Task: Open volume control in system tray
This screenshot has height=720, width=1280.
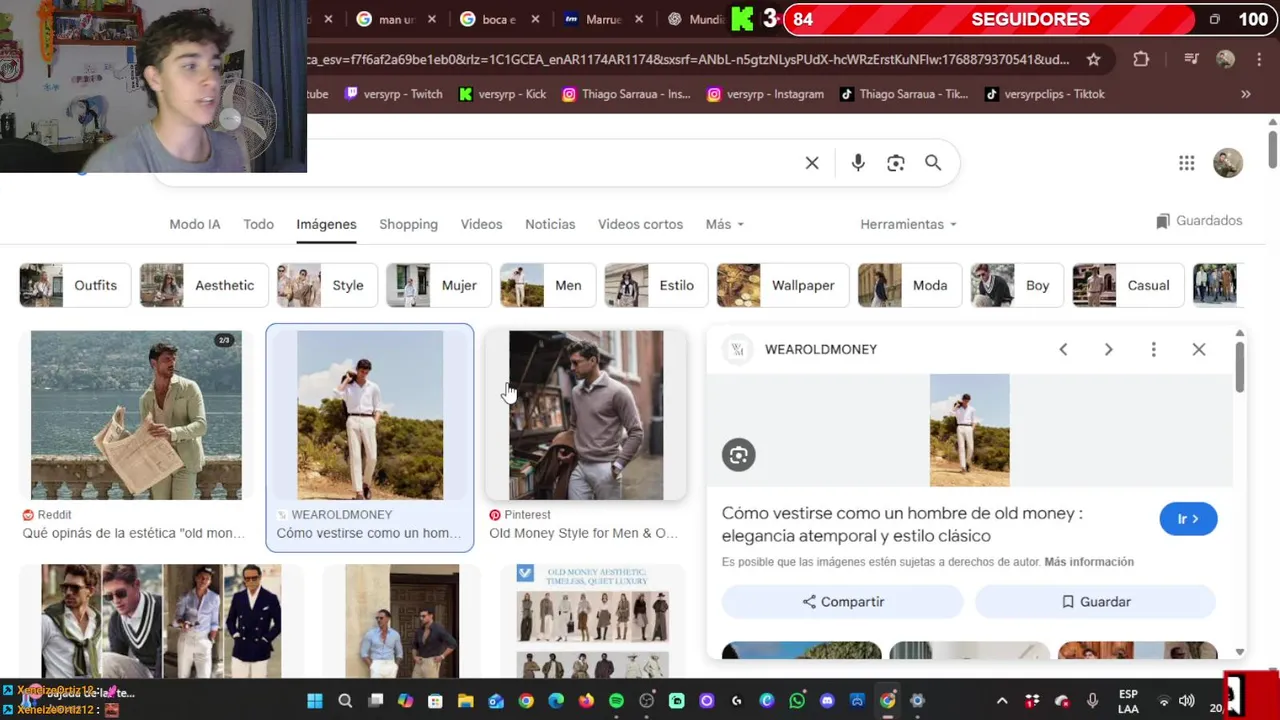Action: (1187, 701)
